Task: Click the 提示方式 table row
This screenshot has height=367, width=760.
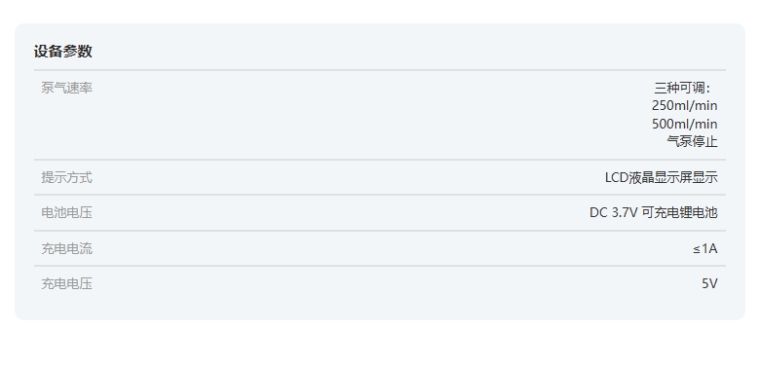Action: pos(380,177)
